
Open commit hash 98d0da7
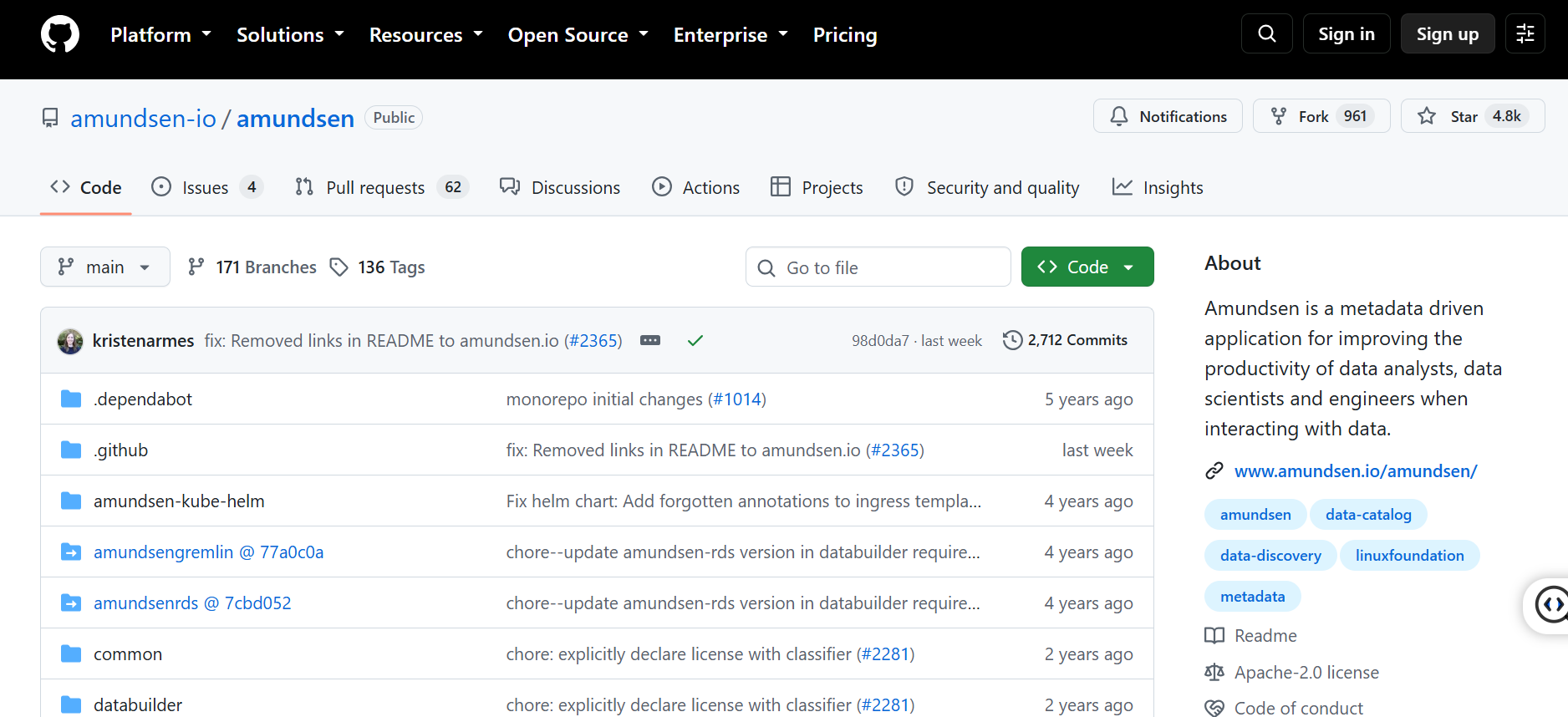point(880,340)
